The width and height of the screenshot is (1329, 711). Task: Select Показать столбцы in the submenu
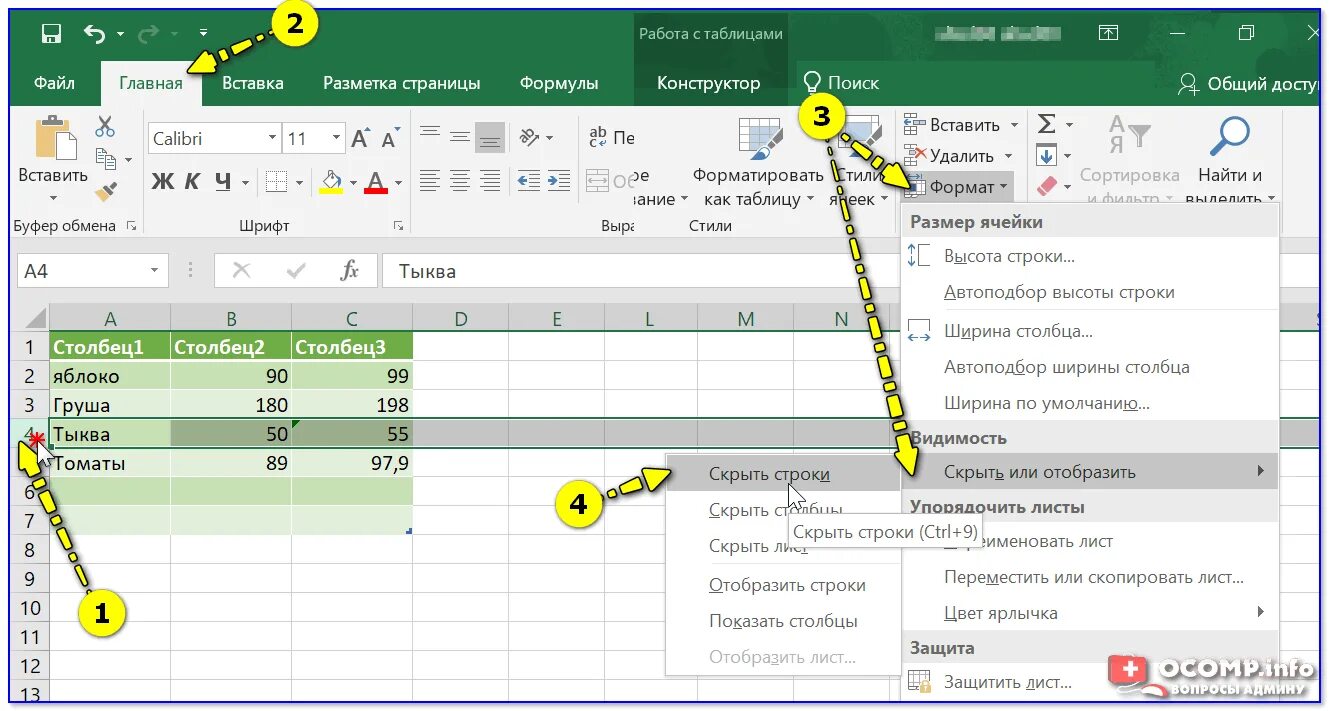(x=783, y=621)
